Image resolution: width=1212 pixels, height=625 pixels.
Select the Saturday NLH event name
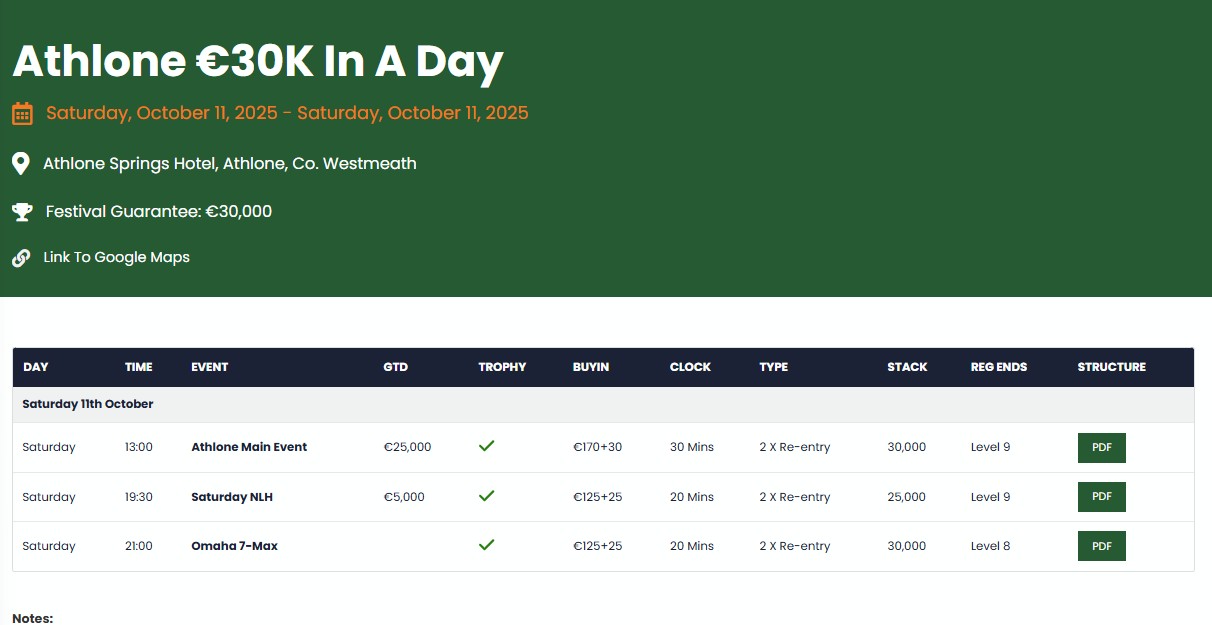pyautogui.click(x=232, y=497)
